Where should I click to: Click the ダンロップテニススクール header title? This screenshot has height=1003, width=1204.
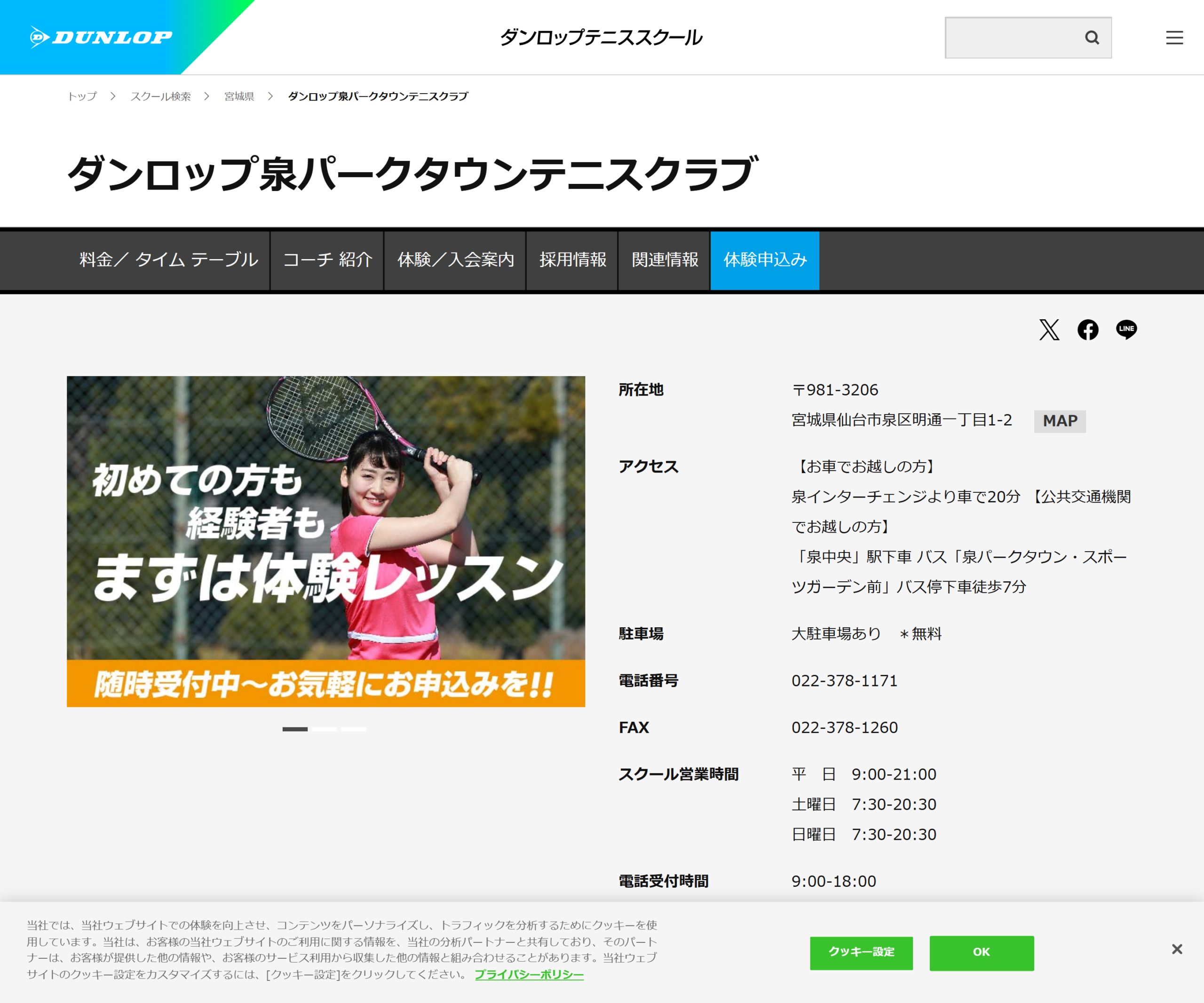pos(601,38)
